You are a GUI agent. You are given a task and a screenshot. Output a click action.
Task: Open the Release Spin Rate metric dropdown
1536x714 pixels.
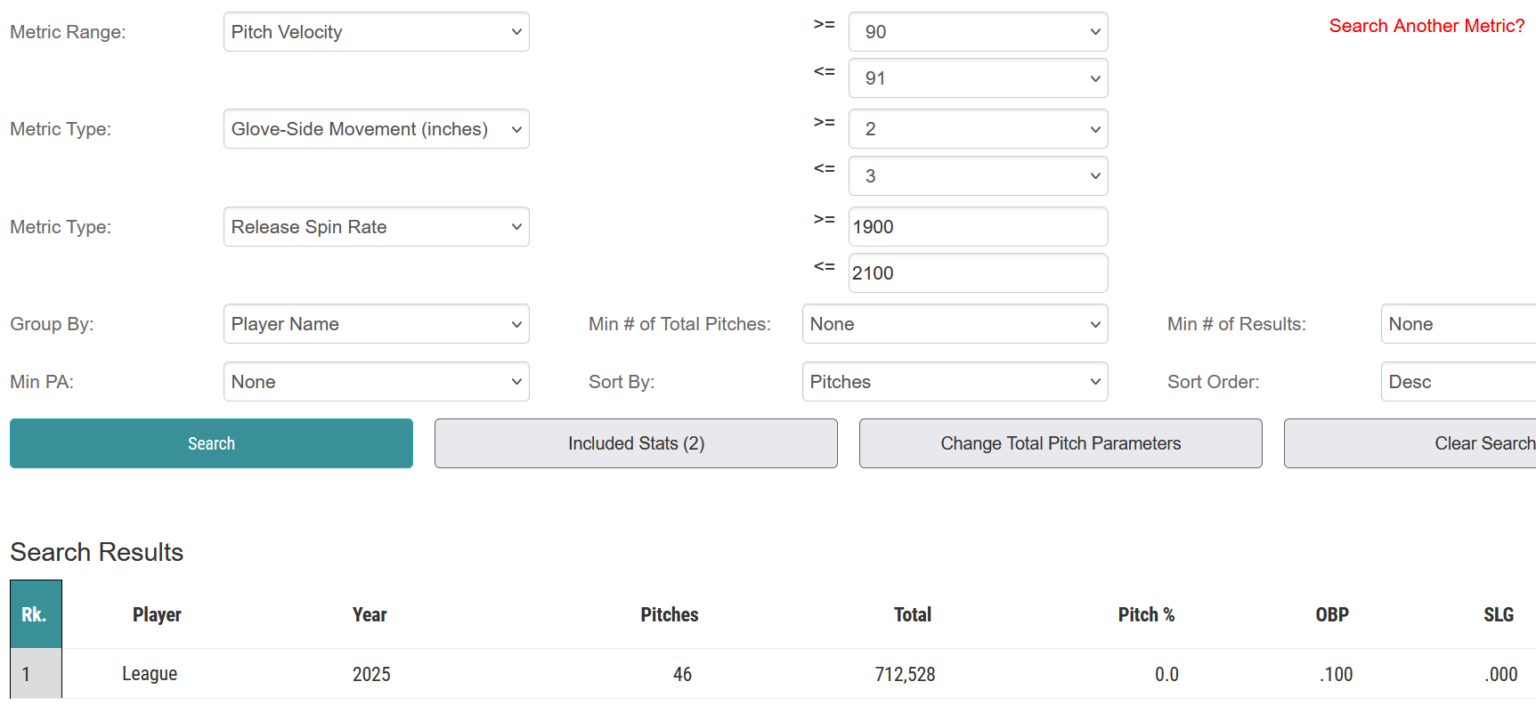pos(376,227)
